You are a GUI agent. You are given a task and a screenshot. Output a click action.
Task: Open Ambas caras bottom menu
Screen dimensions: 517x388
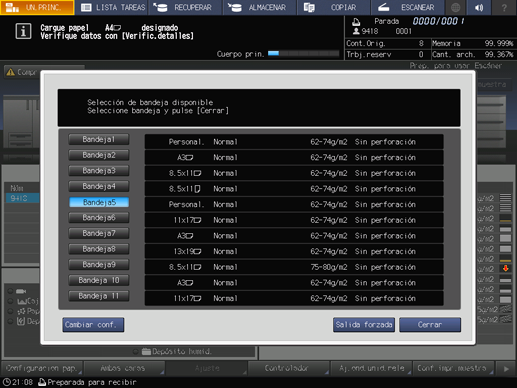click(x=124, y=368)
